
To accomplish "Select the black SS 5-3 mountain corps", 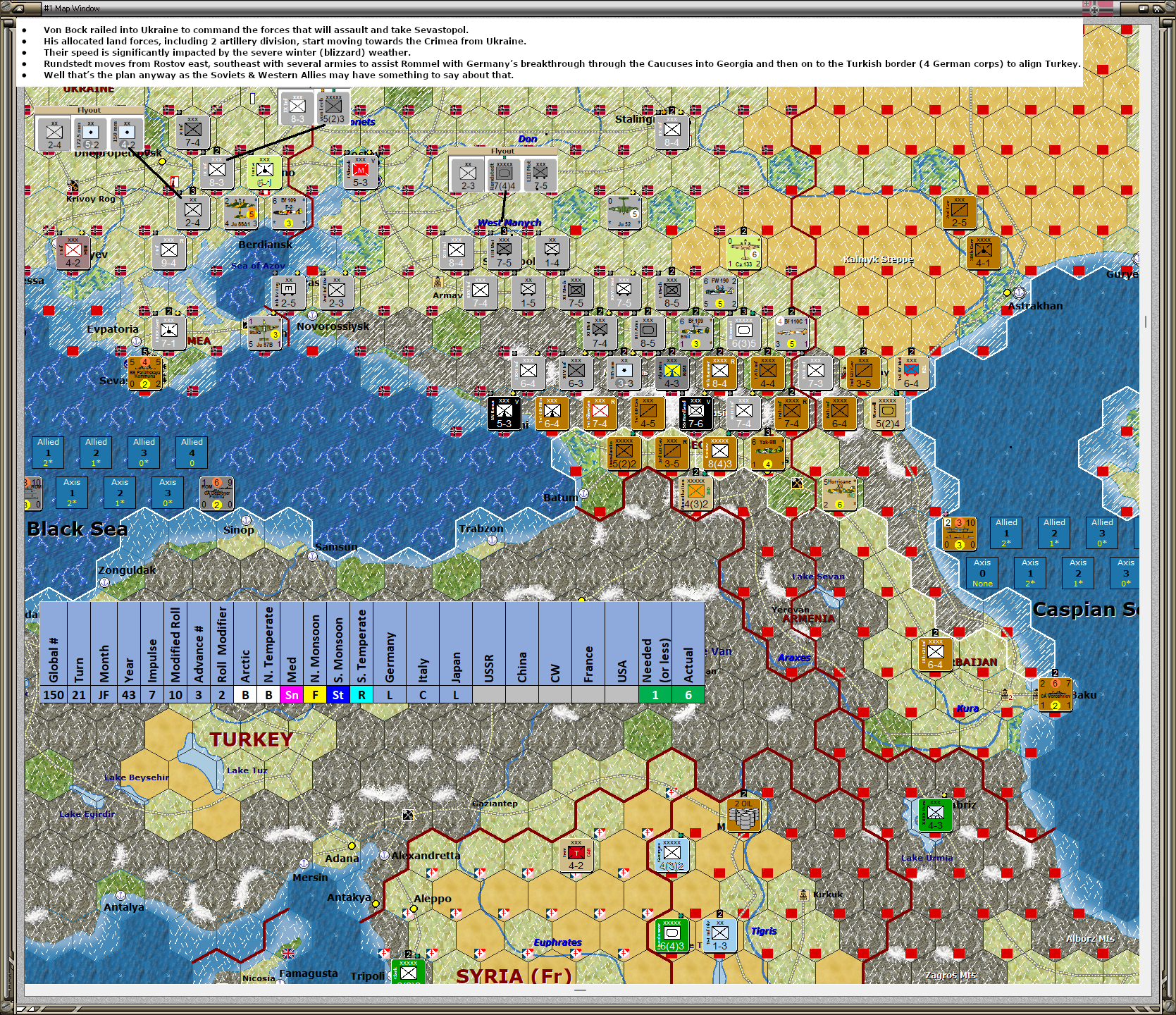I will (x=504, y=414).
